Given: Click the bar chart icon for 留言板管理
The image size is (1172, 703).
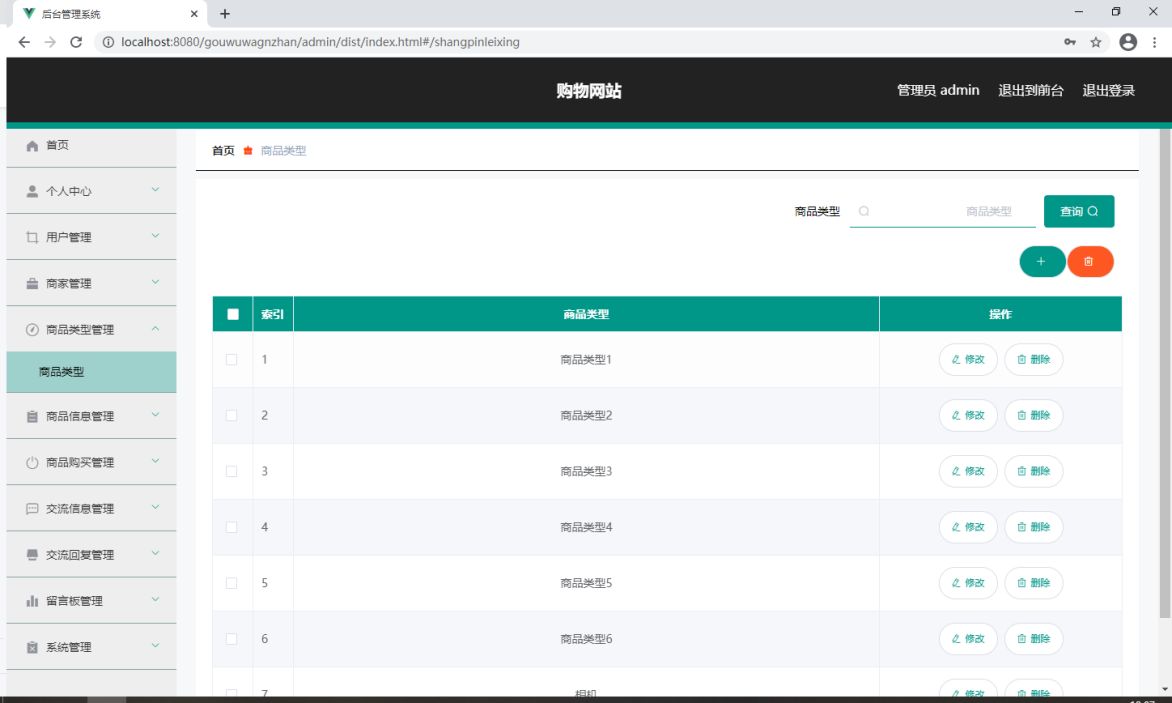Looking at the screenshot, I should pyautogui.click(x=32, y=601).
